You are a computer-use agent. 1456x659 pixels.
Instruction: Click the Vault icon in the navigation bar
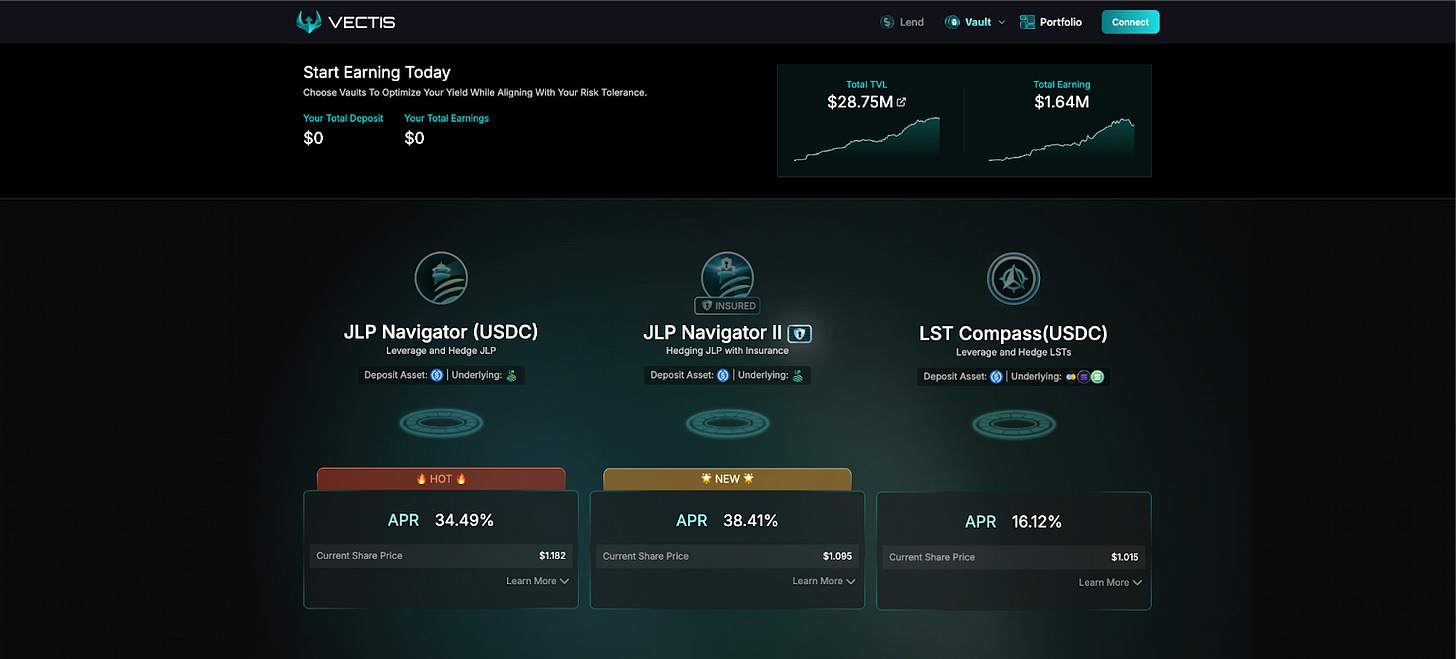(952, 22)
